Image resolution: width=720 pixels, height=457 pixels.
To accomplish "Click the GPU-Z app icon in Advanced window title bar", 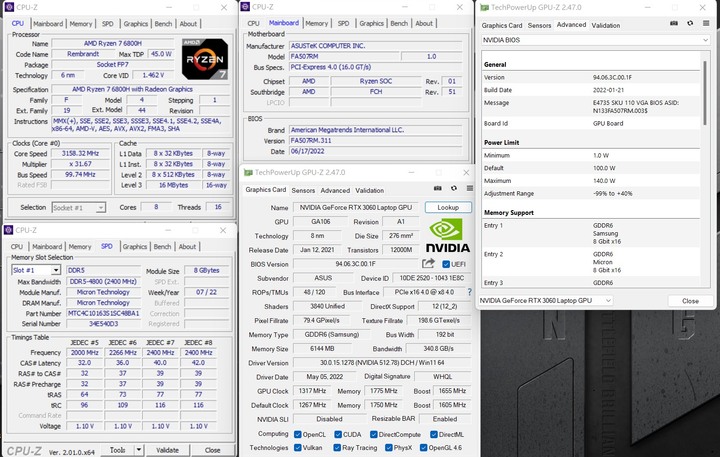I will tap(484, 7).
